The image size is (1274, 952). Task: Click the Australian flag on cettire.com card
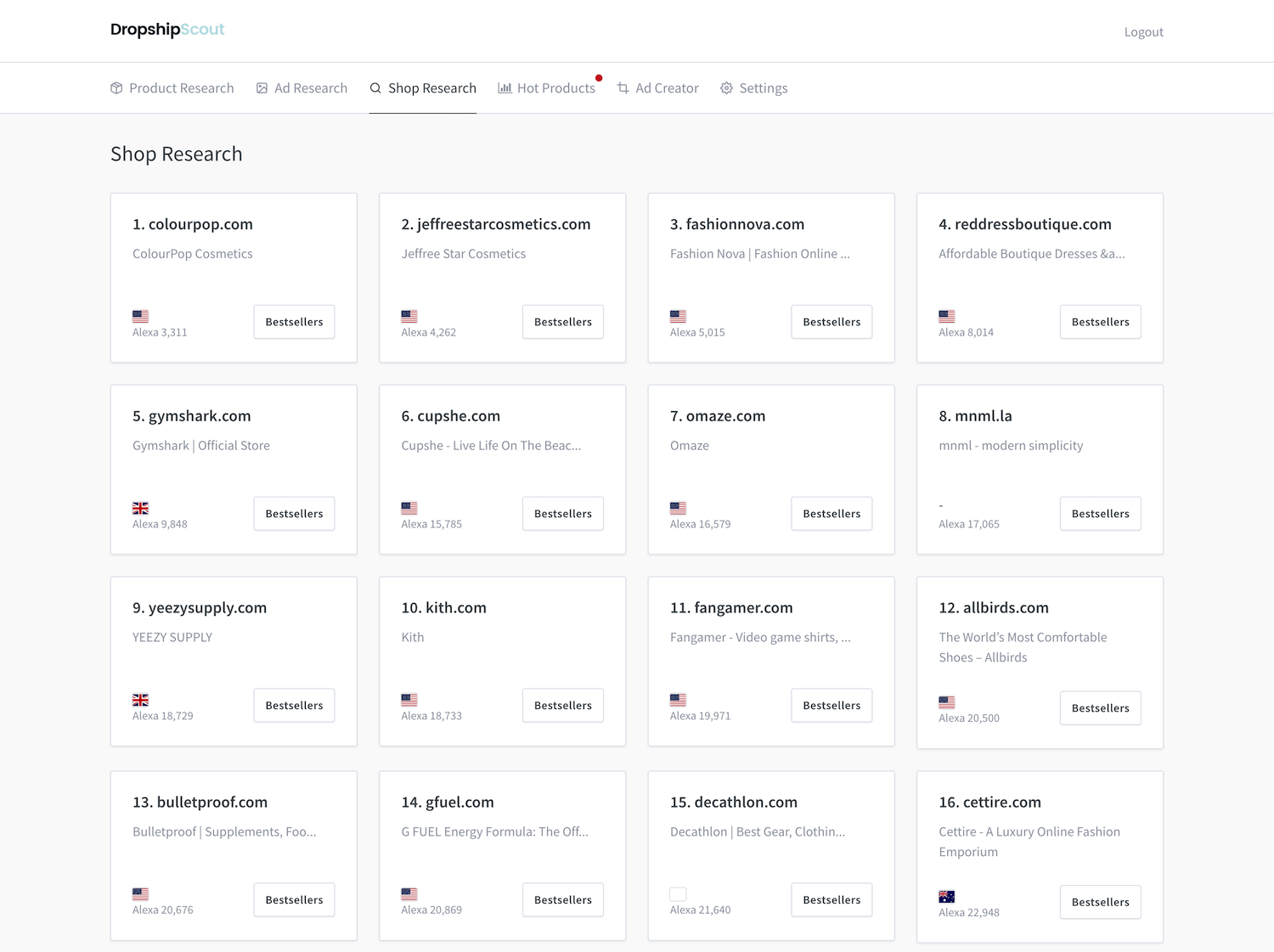(x=947, y=897)
